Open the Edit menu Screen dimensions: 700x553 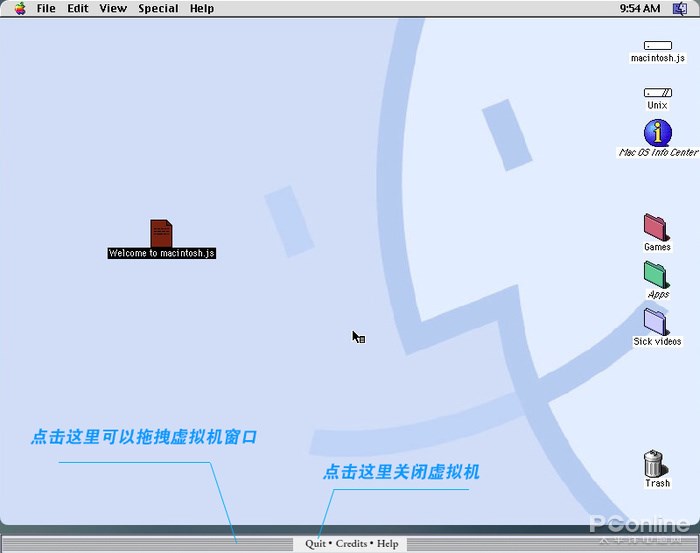(x=78, y=8)
